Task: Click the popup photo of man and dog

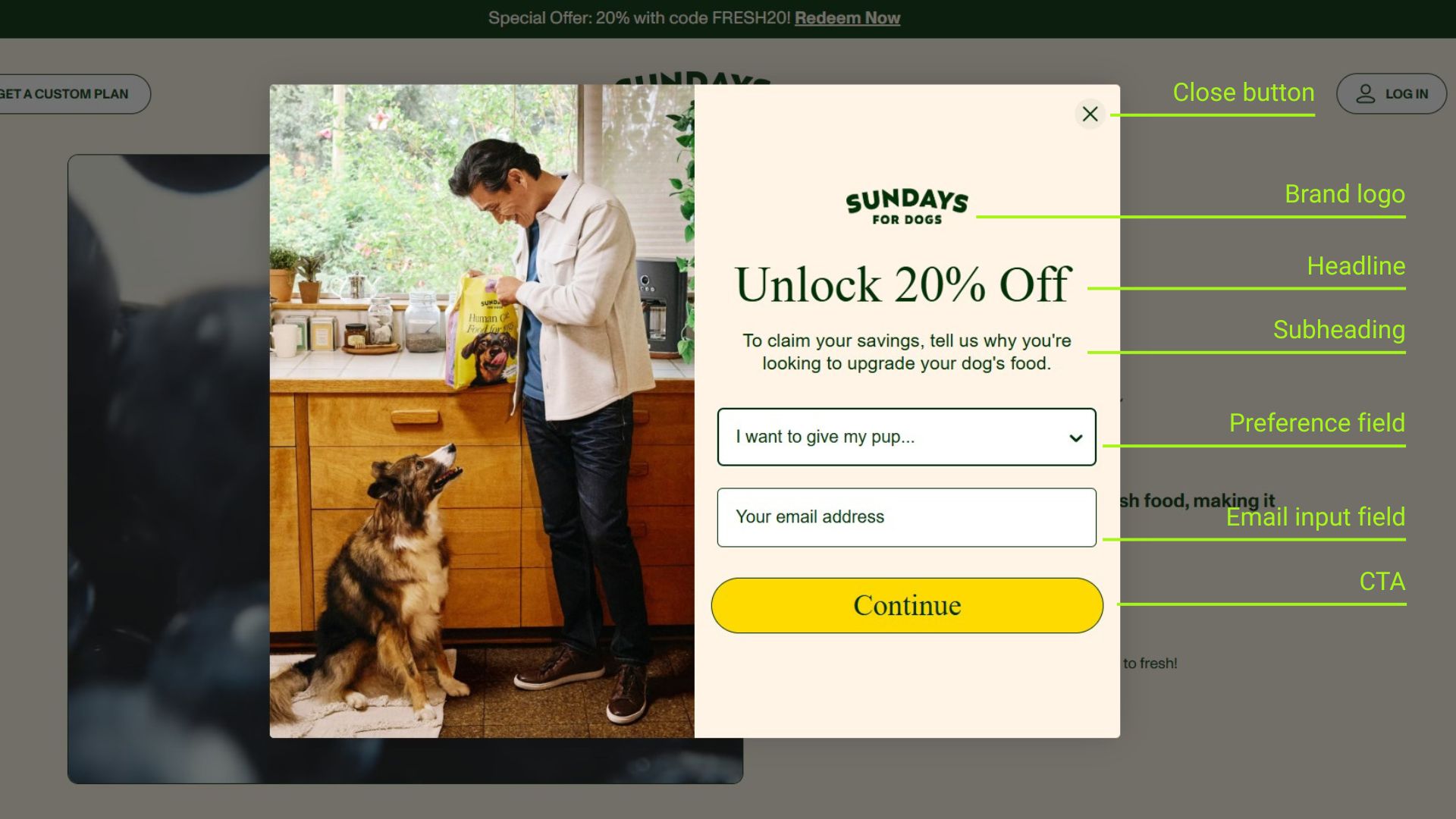Action: tap(482, 411)
